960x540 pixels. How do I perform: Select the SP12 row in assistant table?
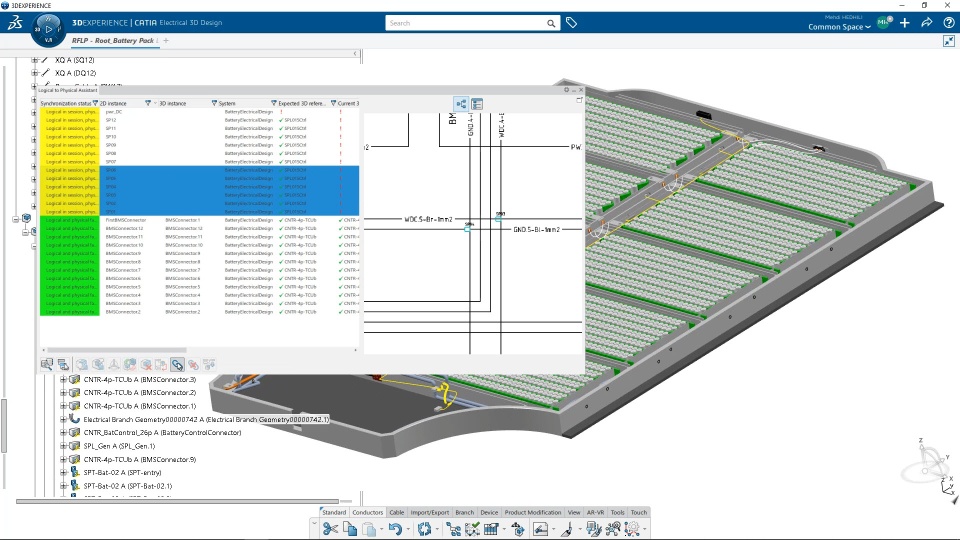[x=199, y=120]
